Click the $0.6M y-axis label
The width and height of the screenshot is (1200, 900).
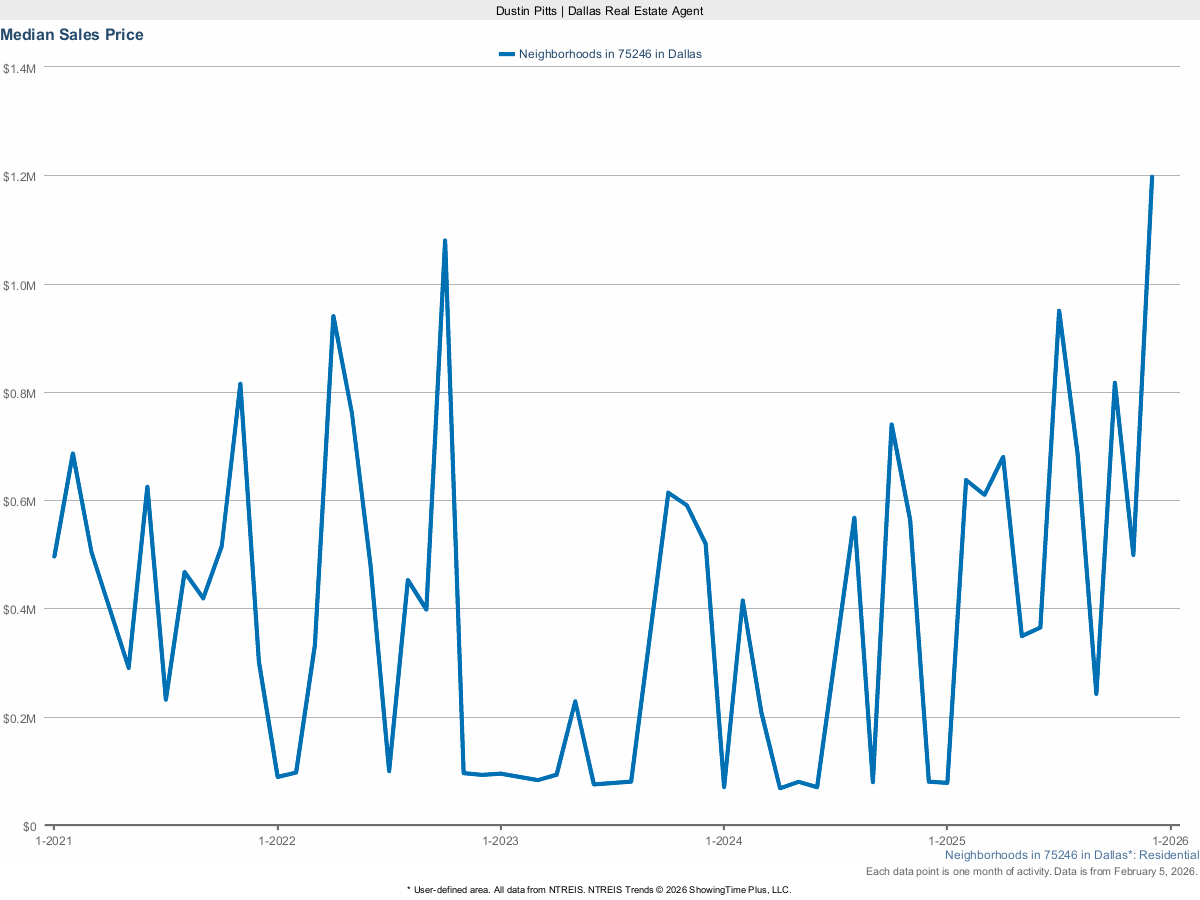20,501
